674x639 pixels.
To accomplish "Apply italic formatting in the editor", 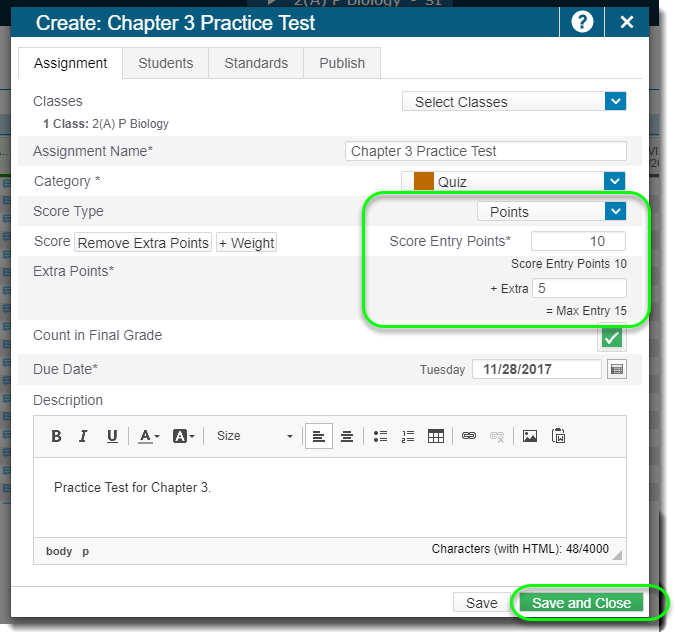I will point(84,436).
